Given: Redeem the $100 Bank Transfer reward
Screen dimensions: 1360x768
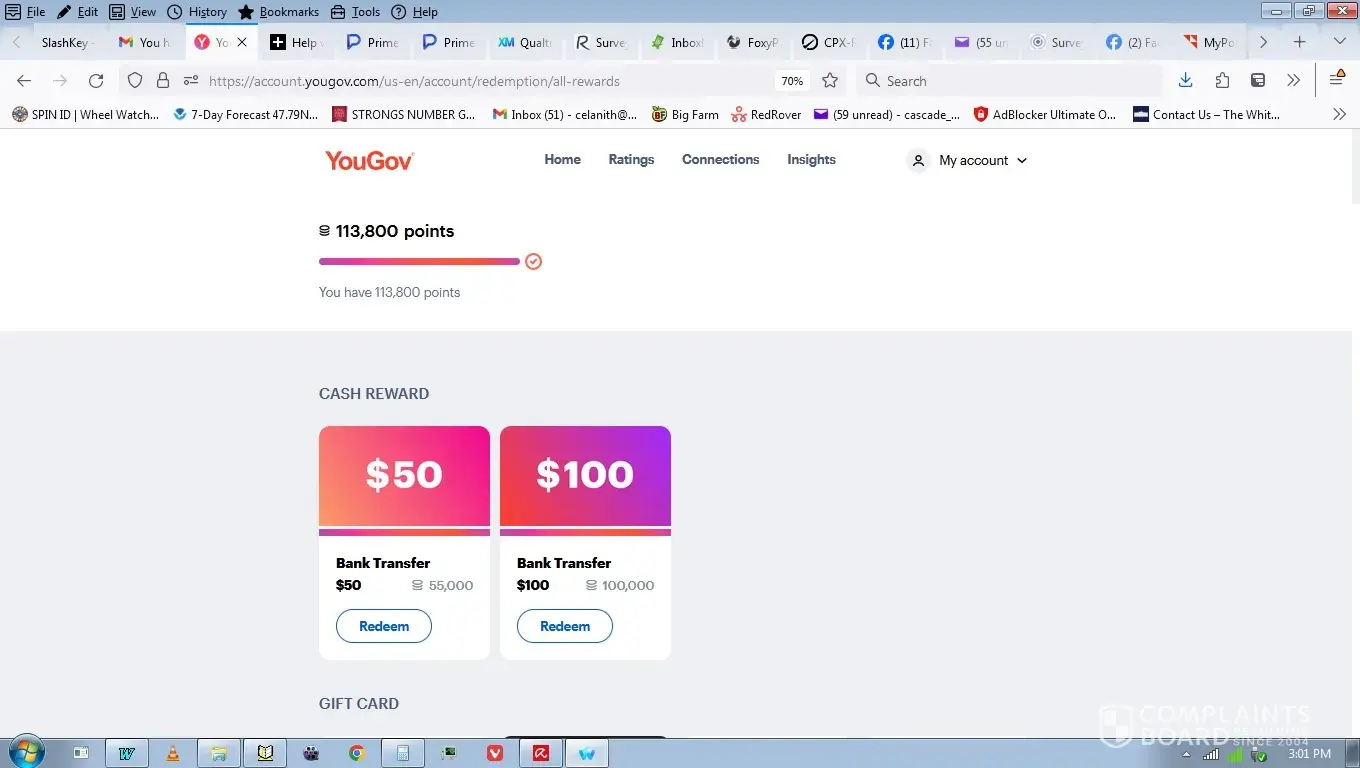Looking at the screenshot, I should click(565, 626).
